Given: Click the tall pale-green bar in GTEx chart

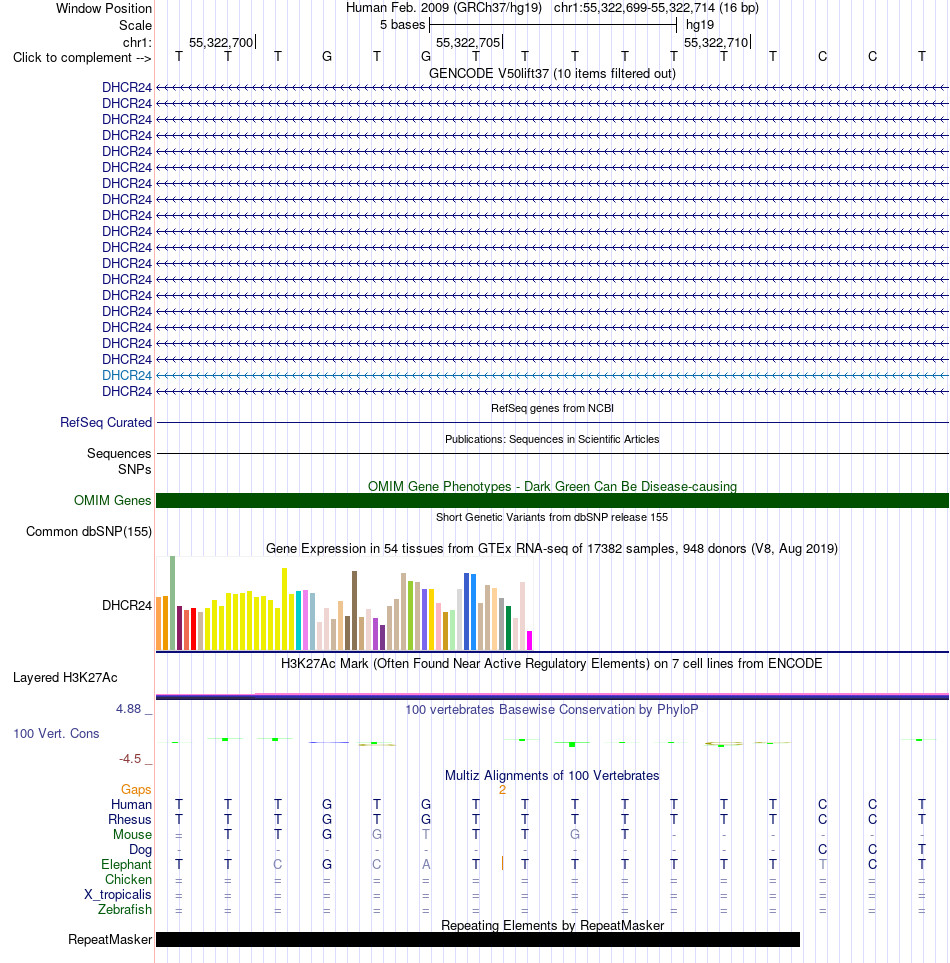Looking at the screenshot, I should 173,603.
